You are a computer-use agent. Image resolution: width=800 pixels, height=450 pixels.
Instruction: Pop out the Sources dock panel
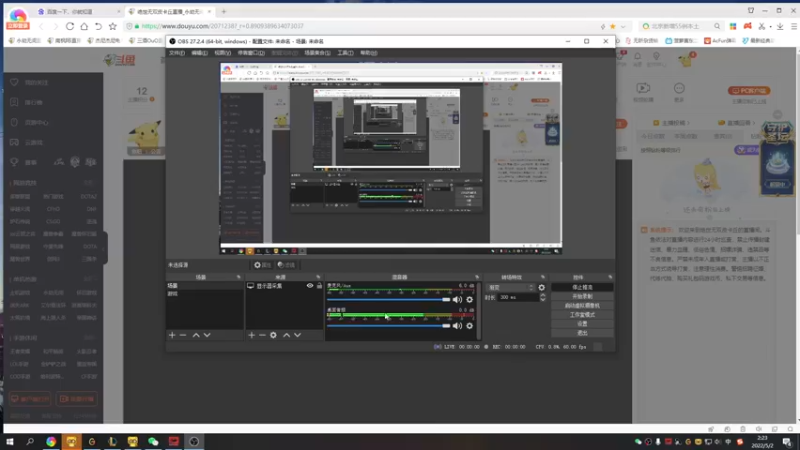coord(318,277)
